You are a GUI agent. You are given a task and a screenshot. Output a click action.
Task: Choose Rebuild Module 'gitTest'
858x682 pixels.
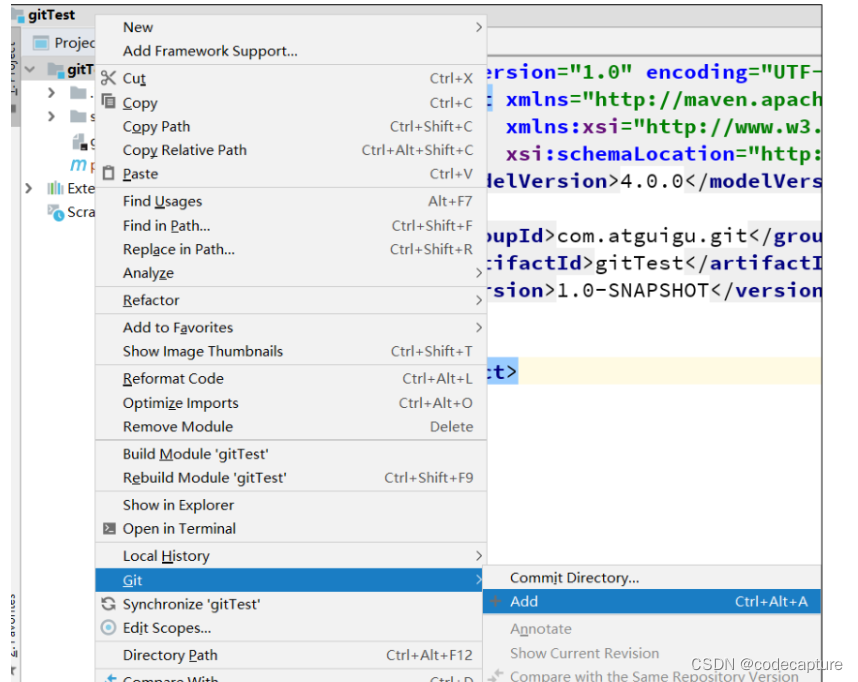[x=291, y=477]
